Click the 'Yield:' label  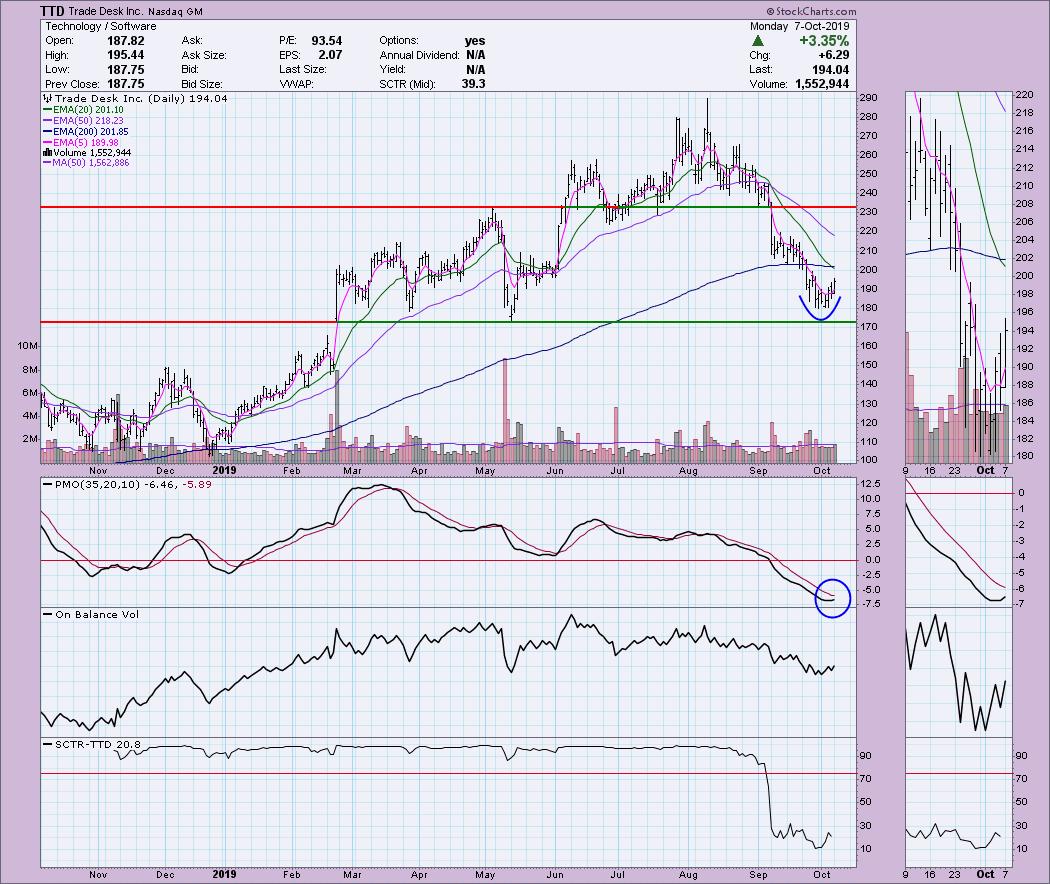(392, 70)
